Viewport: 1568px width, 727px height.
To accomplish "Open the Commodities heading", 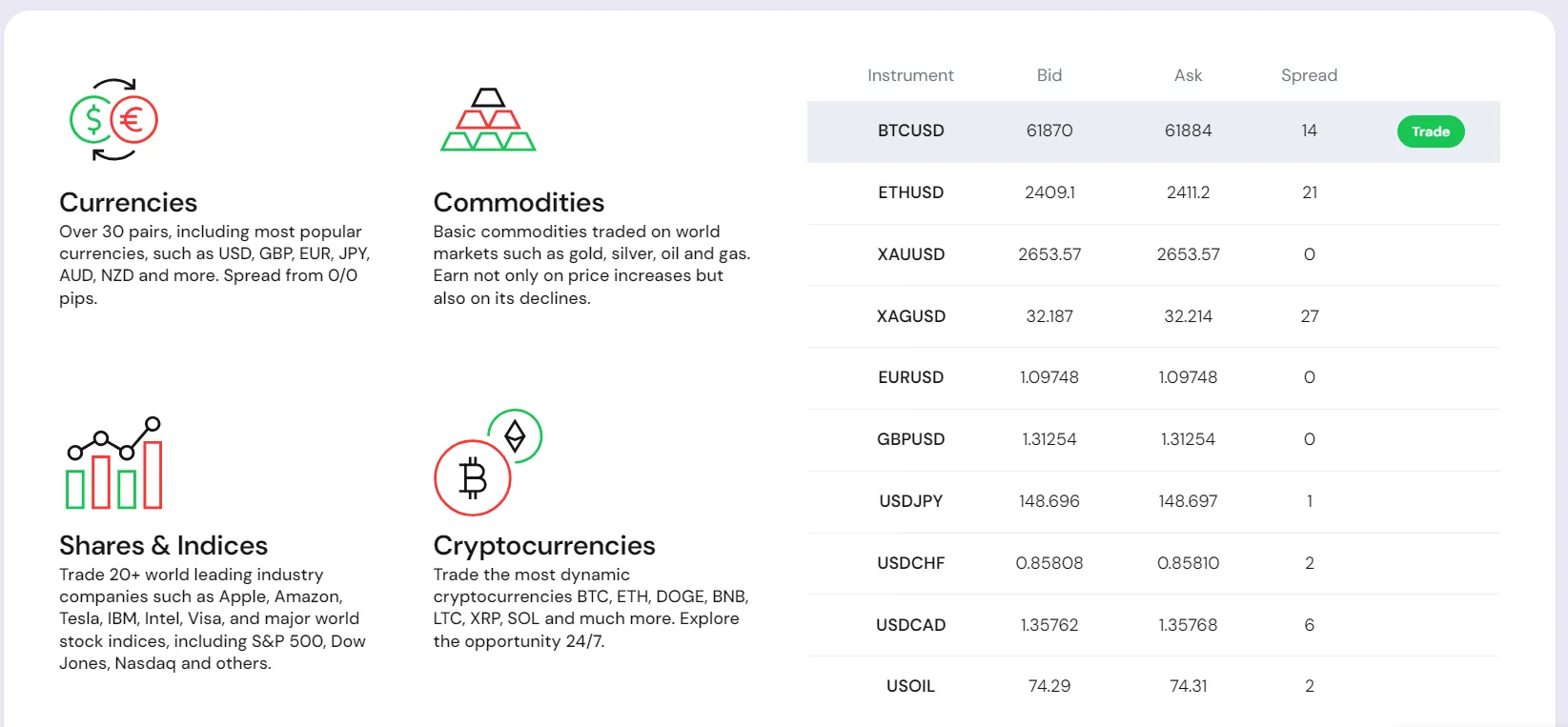I will [519, 202].
